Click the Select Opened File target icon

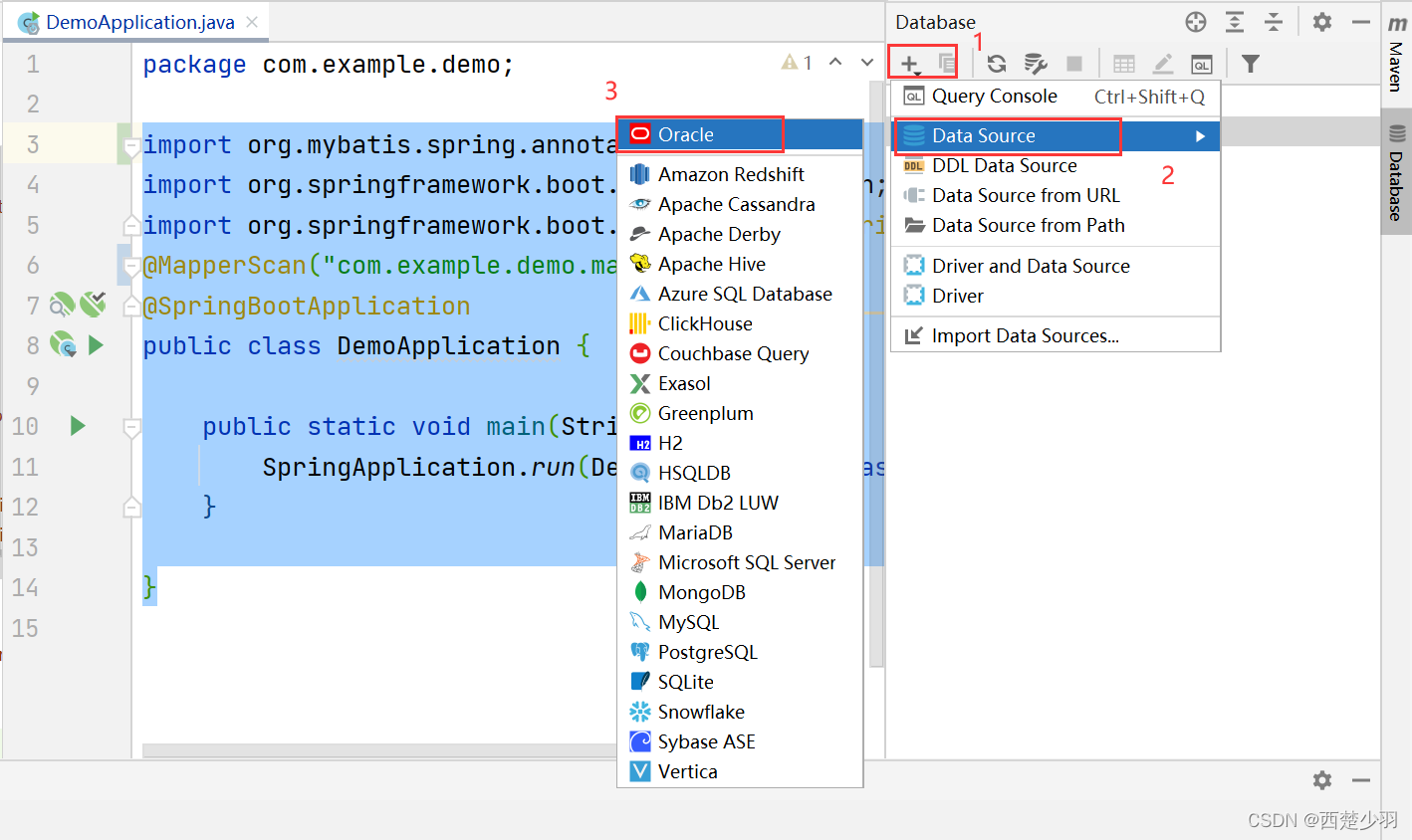(1196, 22)
